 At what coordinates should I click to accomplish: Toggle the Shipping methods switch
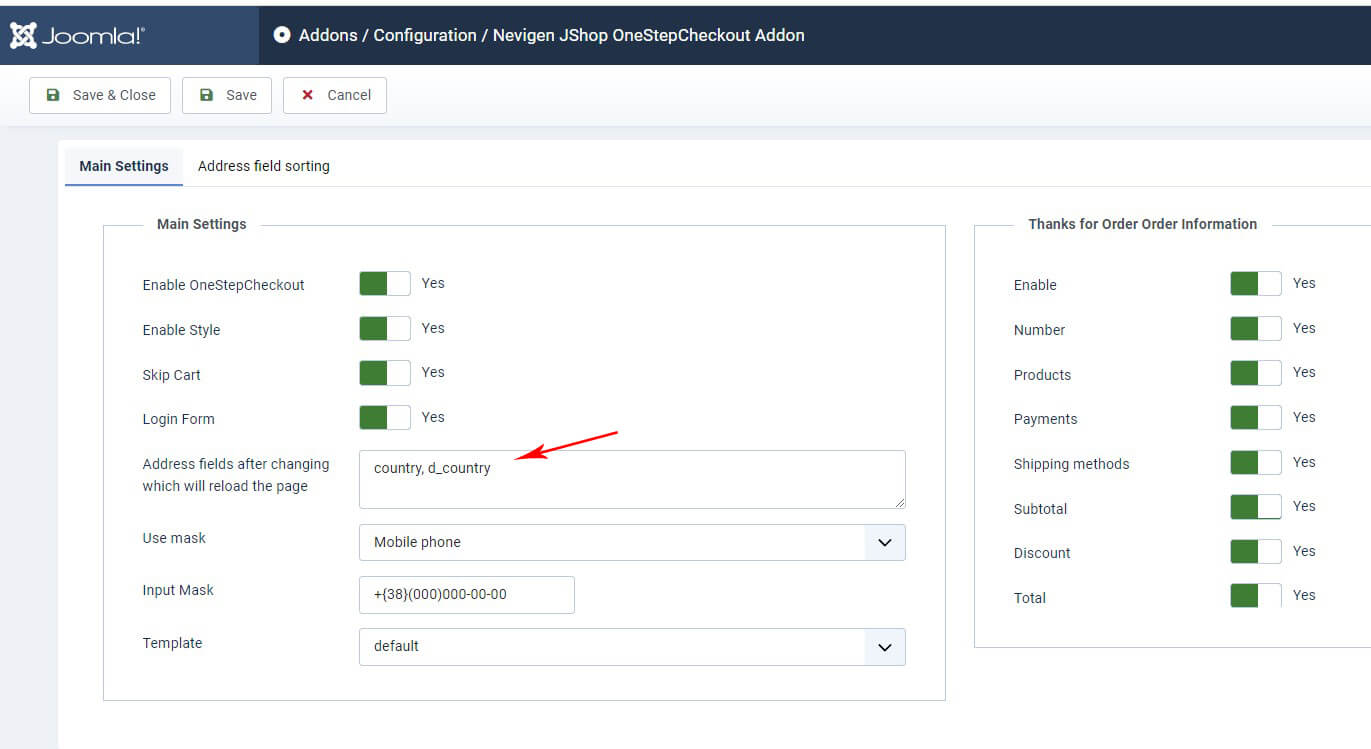pyautogui.click(x=1255, y=463)
